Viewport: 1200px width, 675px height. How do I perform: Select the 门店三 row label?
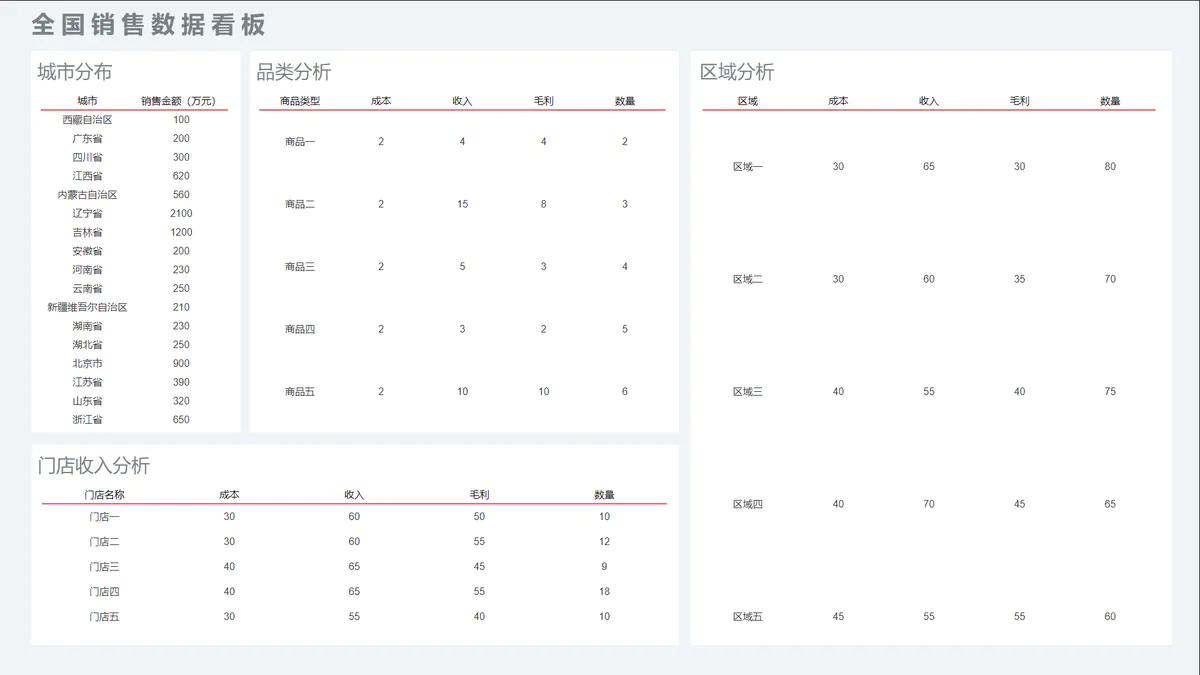pos(104,567)
